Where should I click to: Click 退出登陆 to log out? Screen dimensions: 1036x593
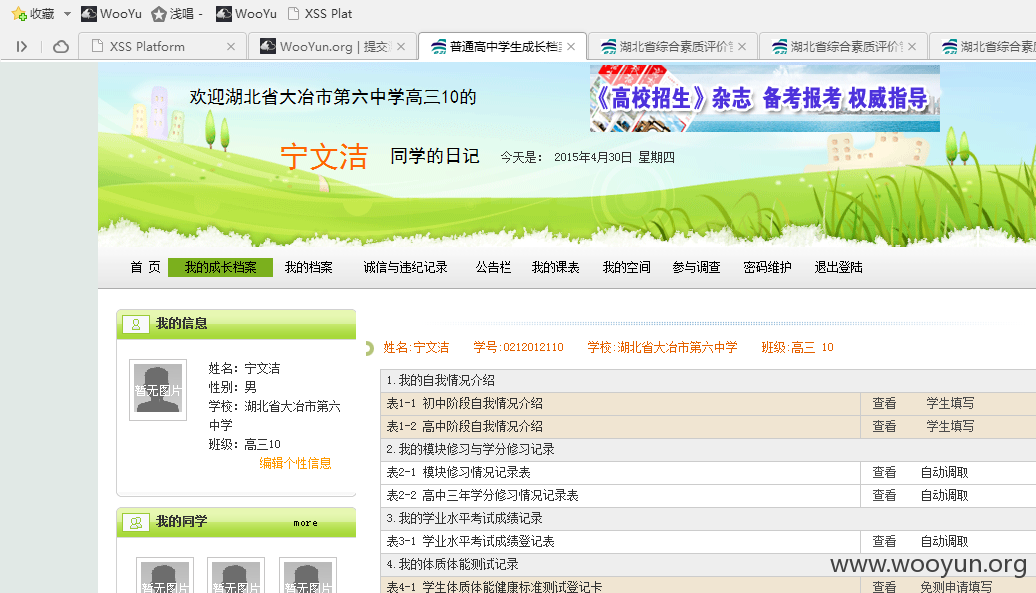[838, 267]
